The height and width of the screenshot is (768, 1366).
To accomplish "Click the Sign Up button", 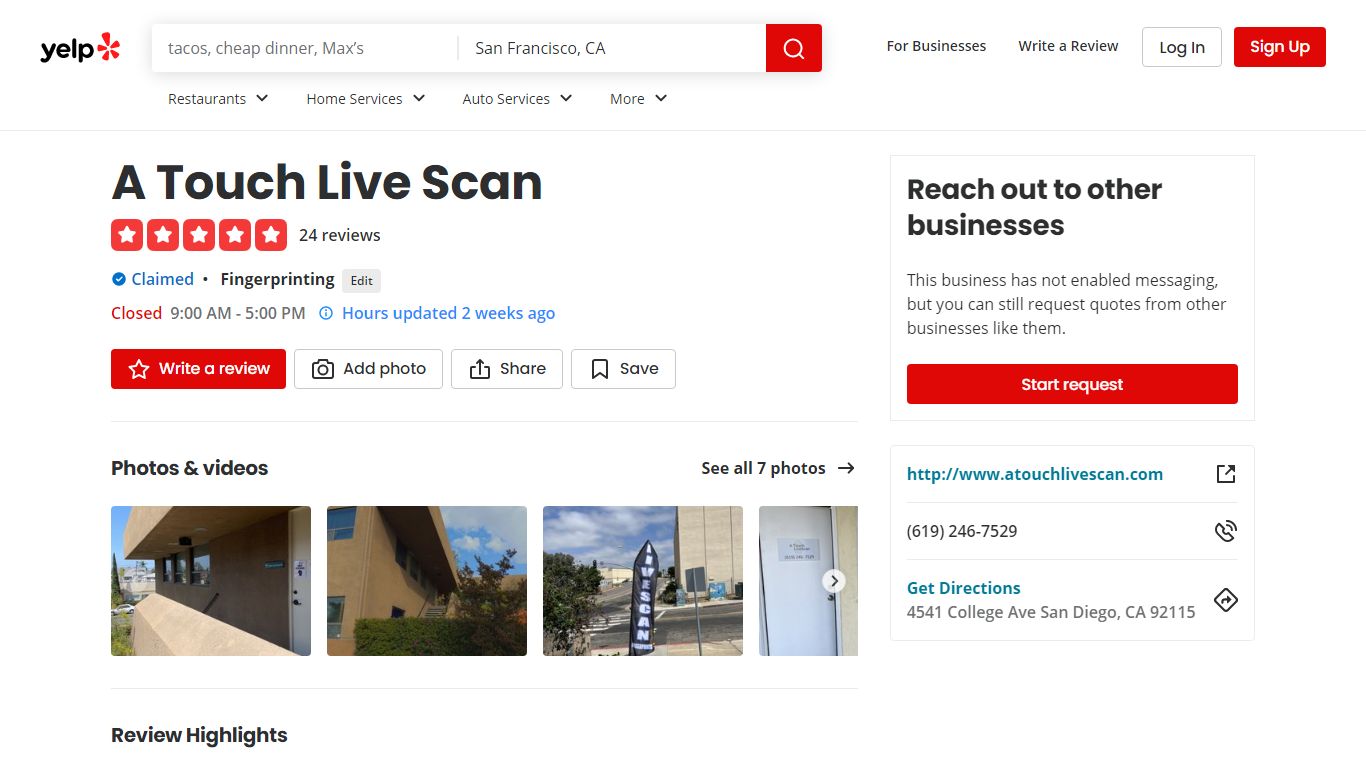I will pyautogui.click(x=1280, y=47).
